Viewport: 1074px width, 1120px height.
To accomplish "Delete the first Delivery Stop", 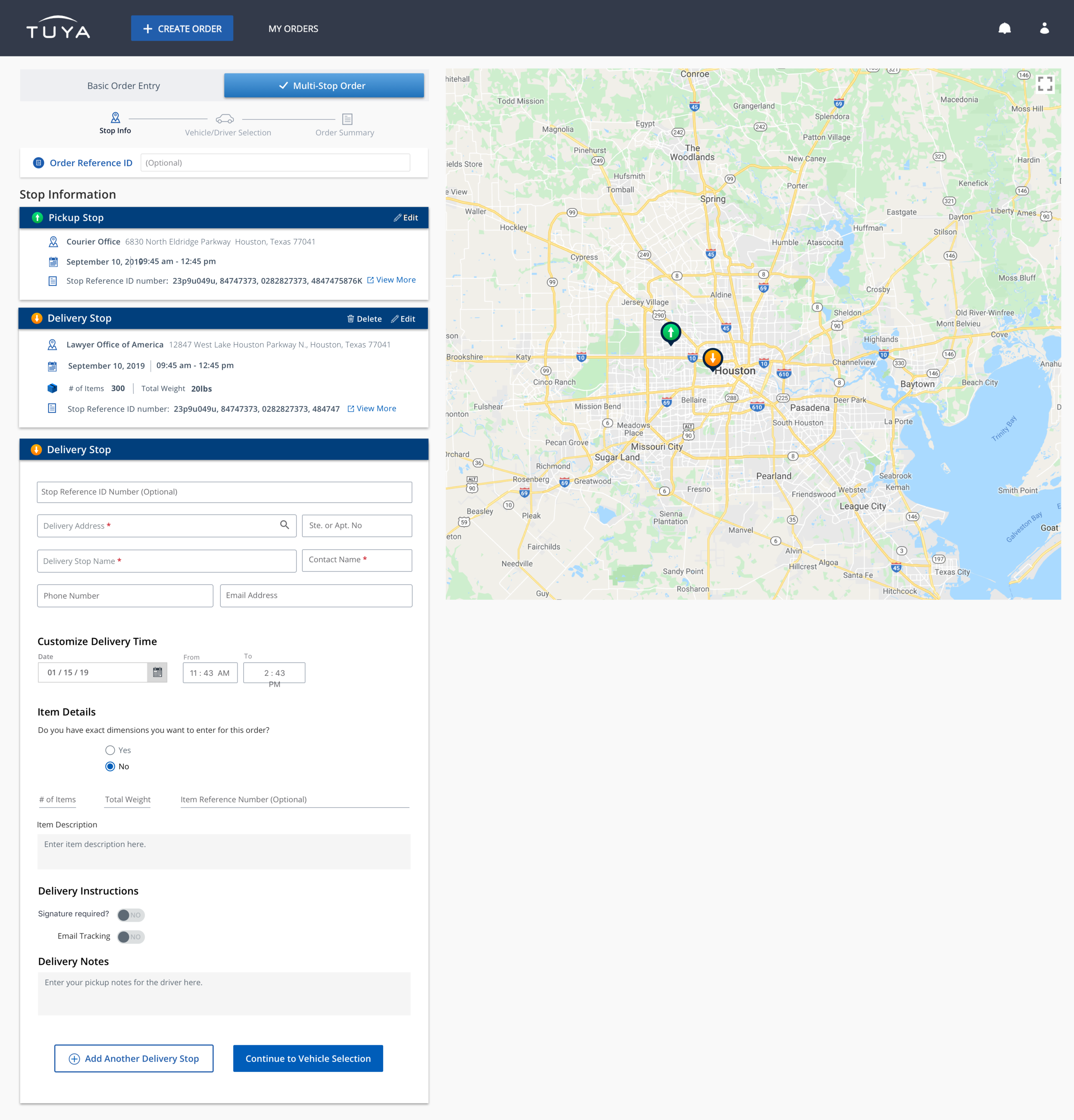I will click(x=364, y=319).
